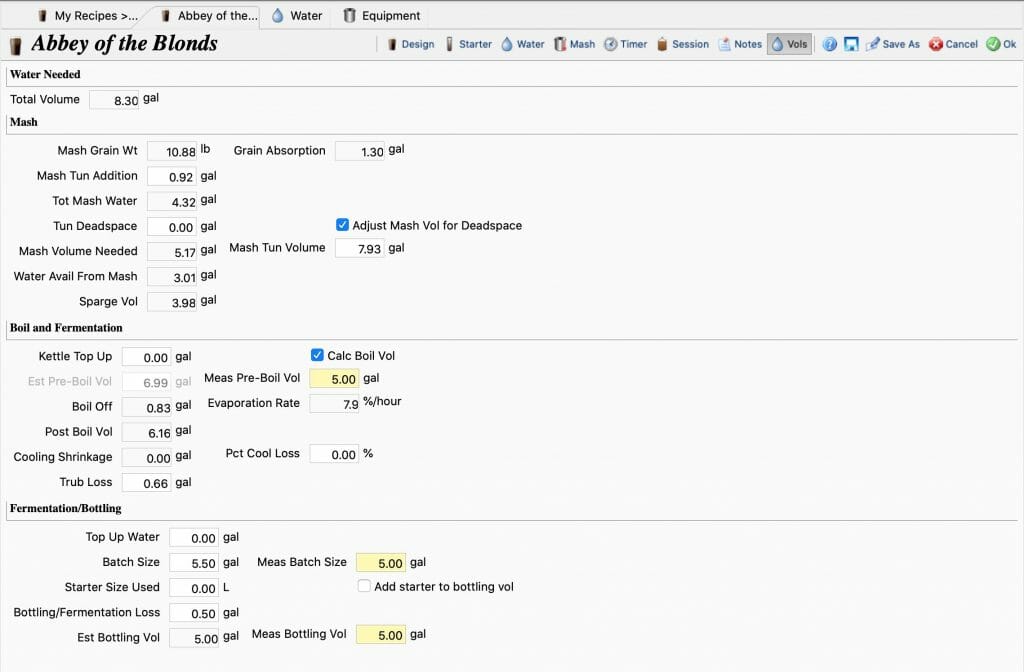Click Save As in toolbar
This screenshot has width=1024, height=672.
[893, 44]
